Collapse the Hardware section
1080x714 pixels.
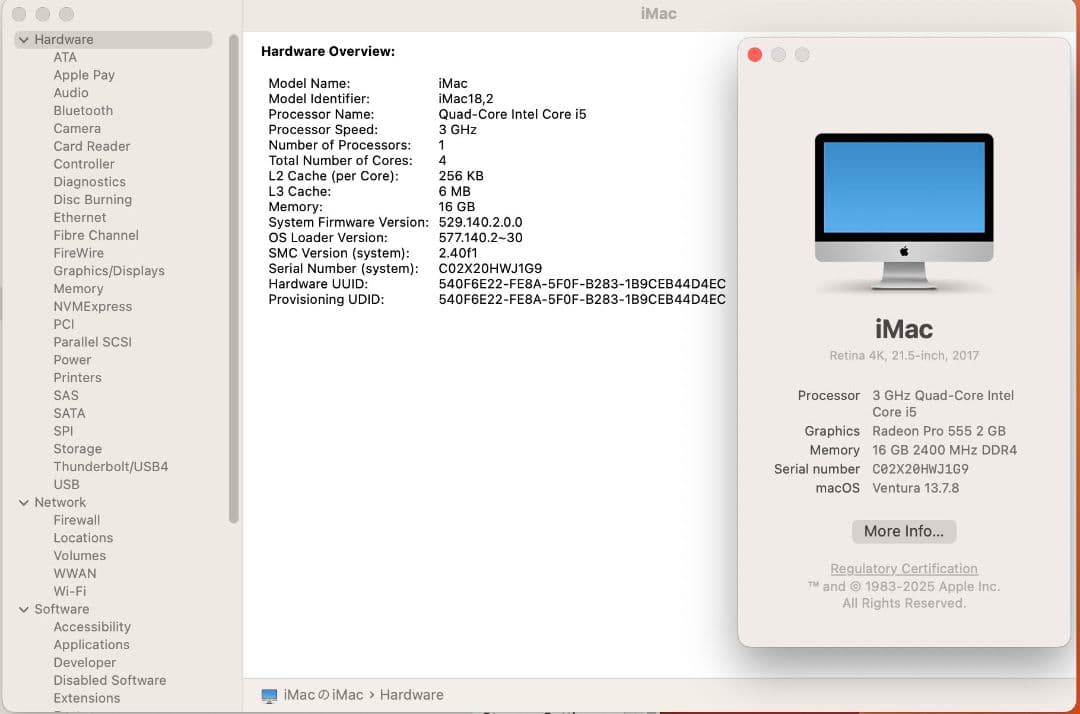(x=23, y=39)
